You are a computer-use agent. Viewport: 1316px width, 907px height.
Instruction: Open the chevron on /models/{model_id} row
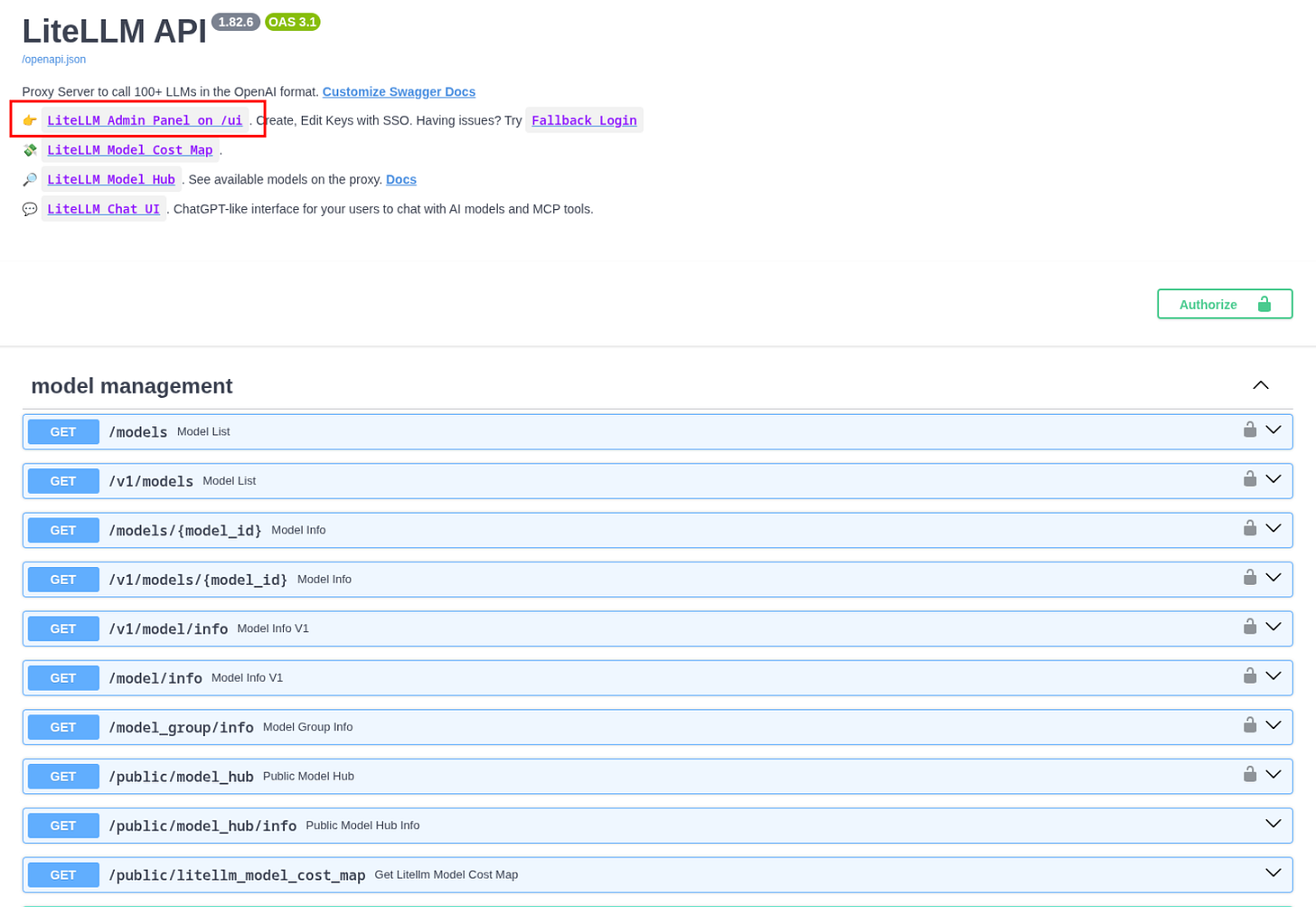tap(1274, 528)
